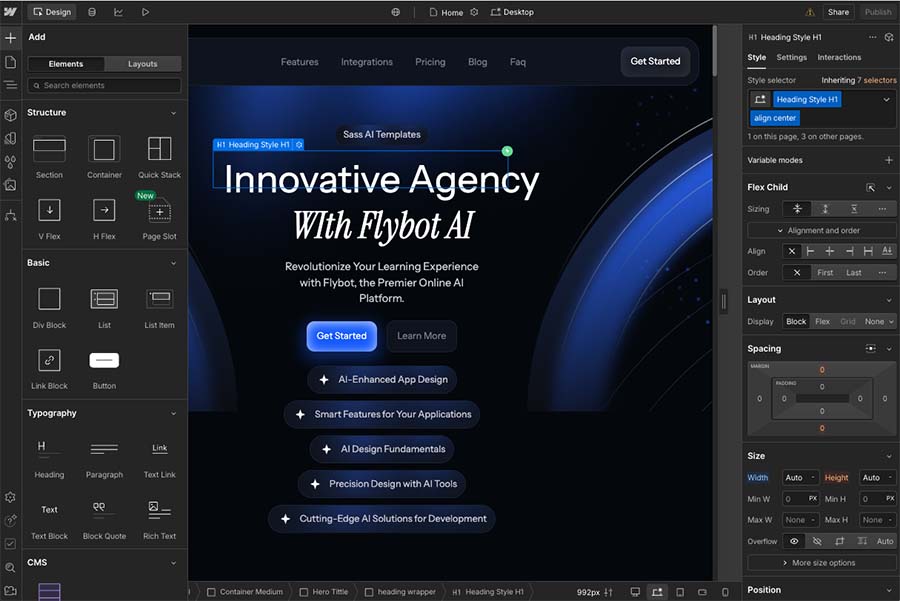Click the warning triangle icon
The height and width of the screenshot is (601, 900).
(810, 12)
